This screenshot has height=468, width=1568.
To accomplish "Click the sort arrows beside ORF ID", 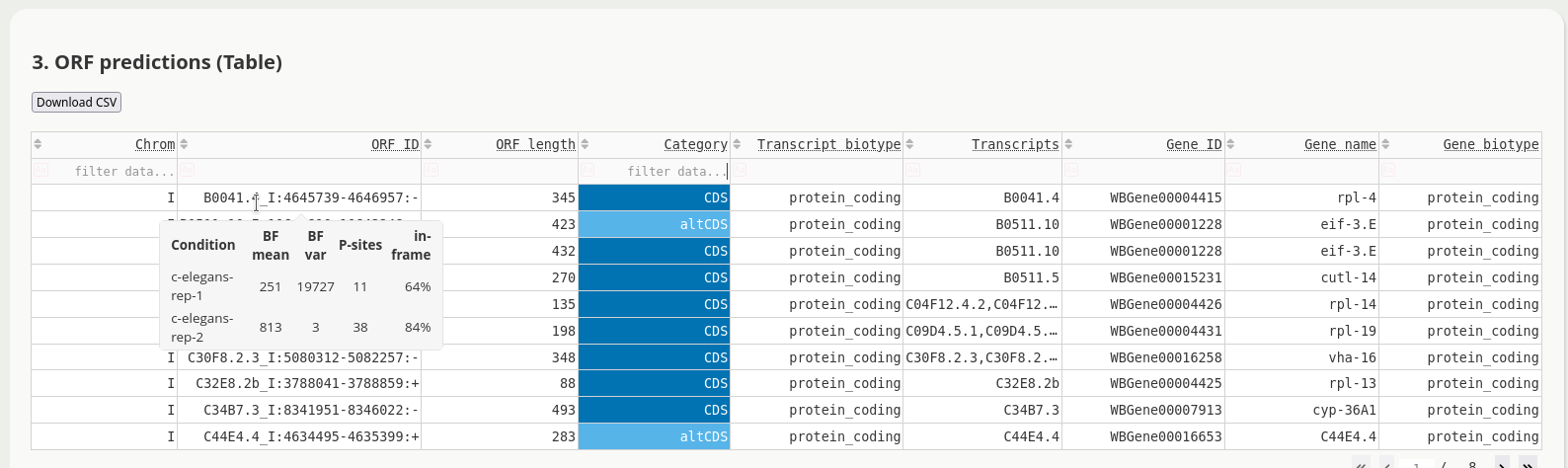I will (184, 144).
